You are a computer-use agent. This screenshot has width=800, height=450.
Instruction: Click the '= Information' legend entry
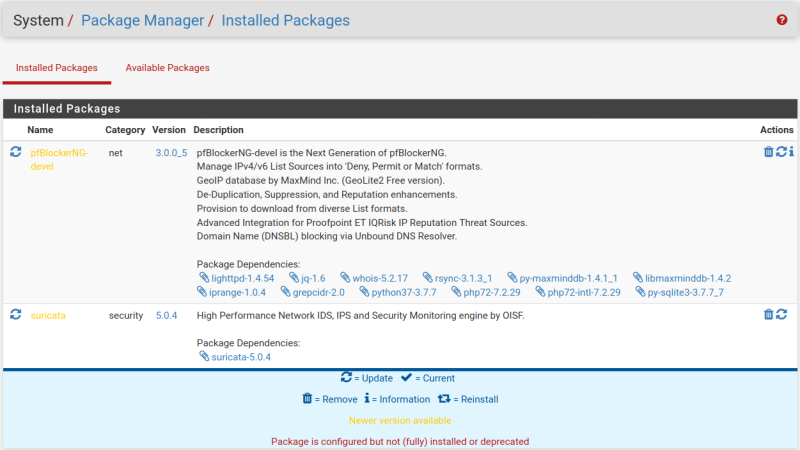click(397, 399)
